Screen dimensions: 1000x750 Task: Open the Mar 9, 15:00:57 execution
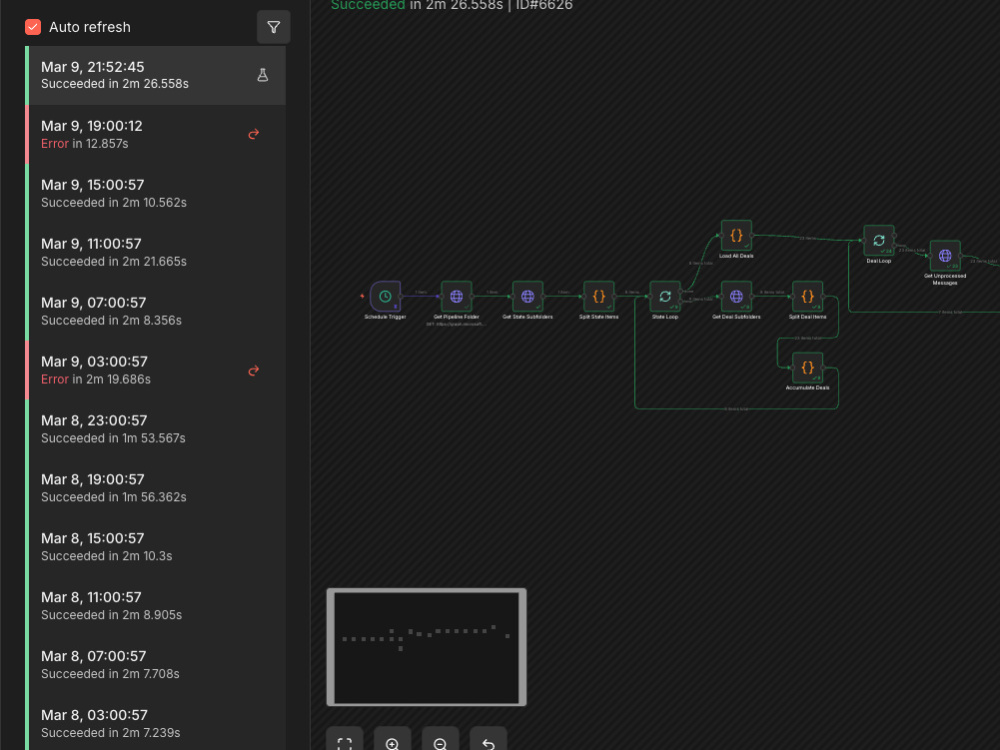point(156,193)
